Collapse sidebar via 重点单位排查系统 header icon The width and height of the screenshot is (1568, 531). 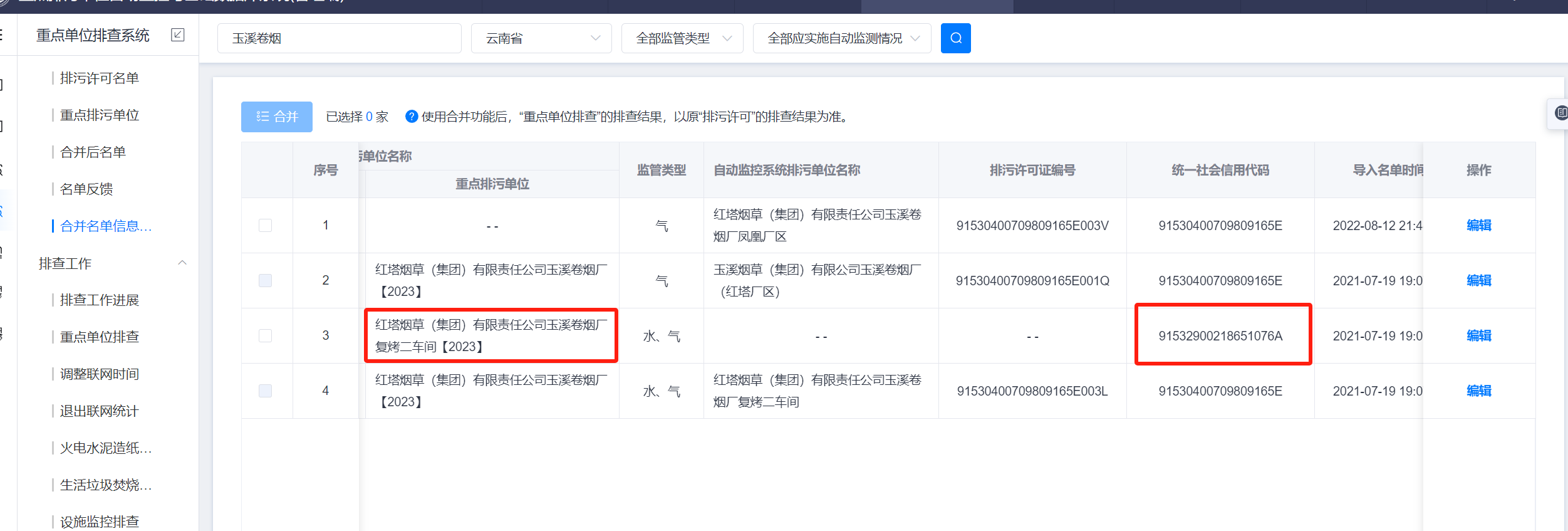178,35
